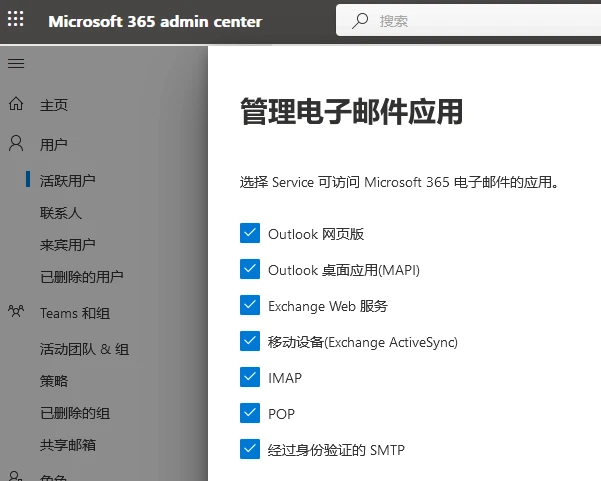Open 主页 in the navigation
The image size is (601, 481).
coord(54,105)
